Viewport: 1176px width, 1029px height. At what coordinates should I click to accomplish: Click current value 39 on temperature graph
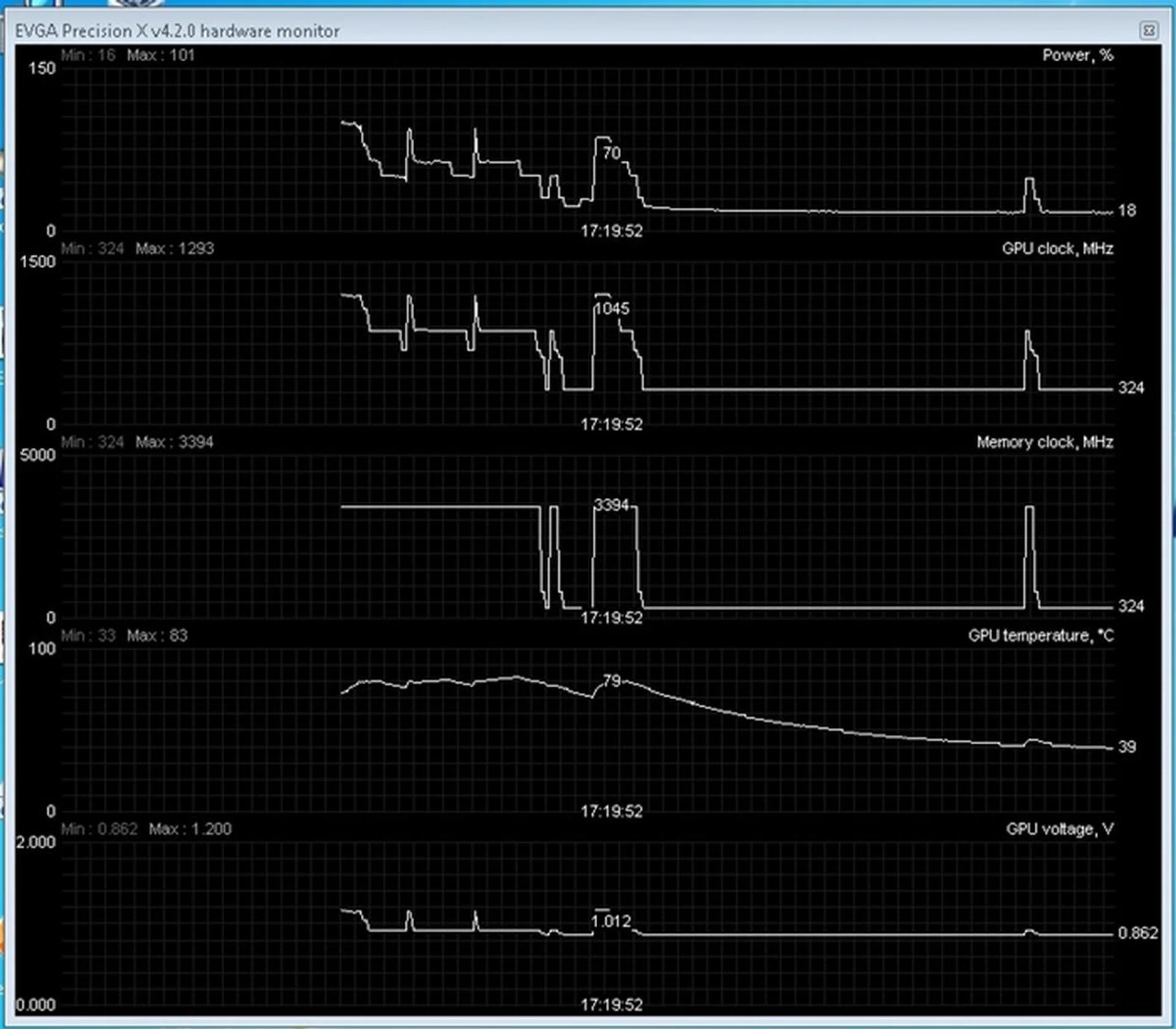coord(1126,747)
